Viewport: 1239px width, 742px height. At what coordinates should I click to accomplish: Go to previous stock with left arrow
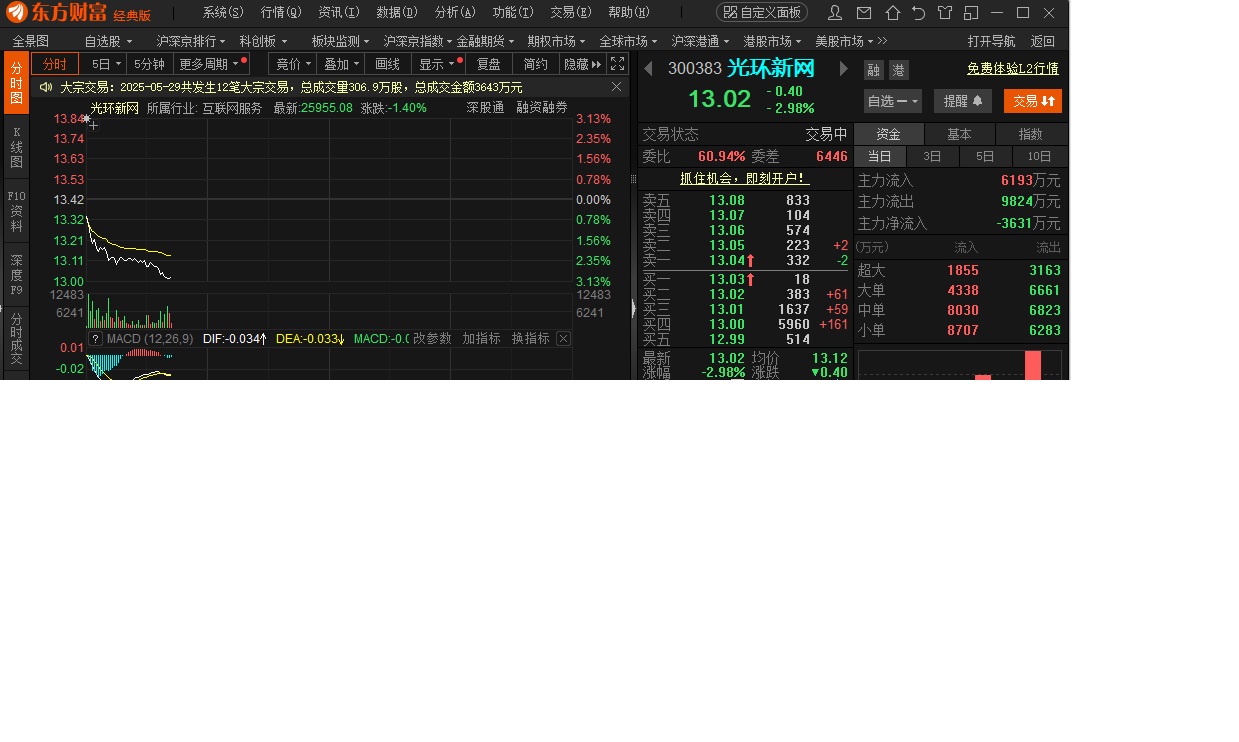click(648, 68)
